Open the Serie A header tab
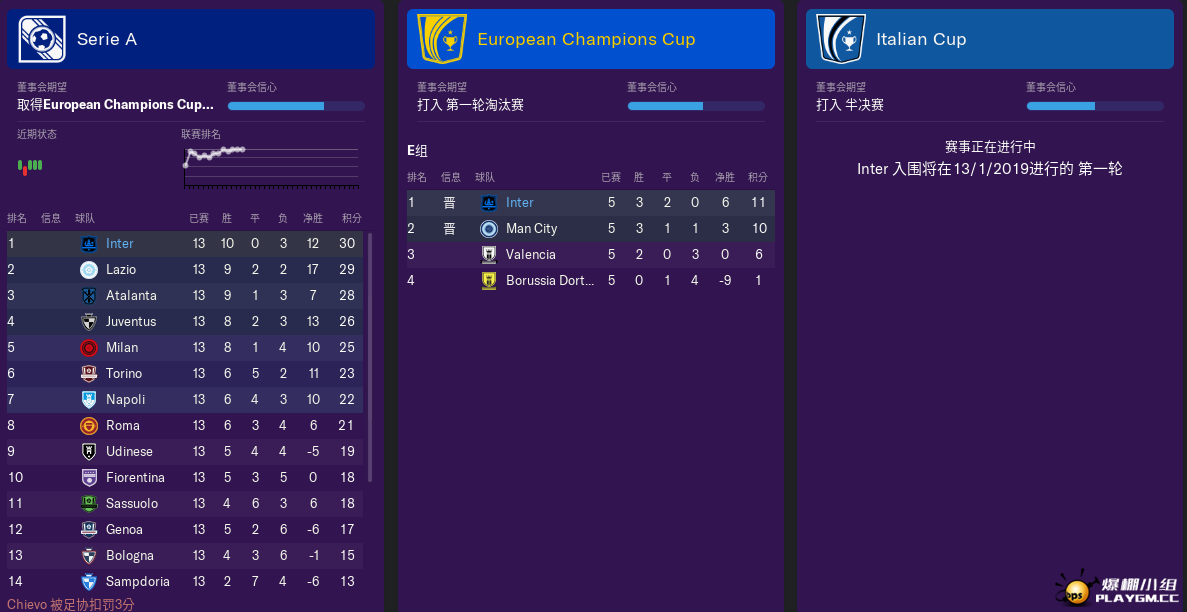 point(192,39)
